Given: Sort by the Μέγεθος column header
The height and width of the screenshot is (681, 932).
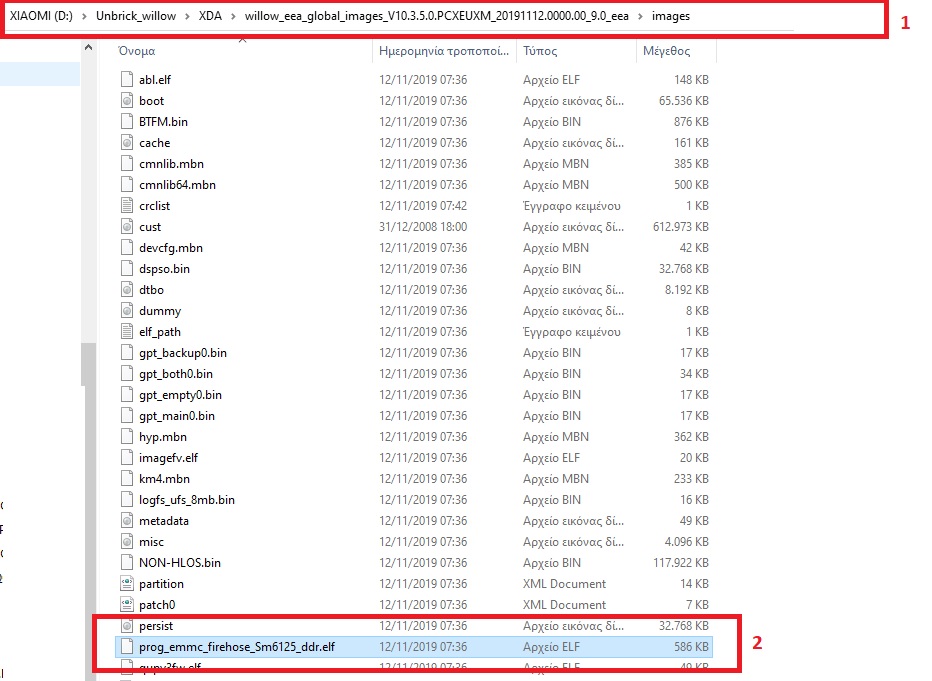Looking at the screenshot, I should [x=666, y=51].
